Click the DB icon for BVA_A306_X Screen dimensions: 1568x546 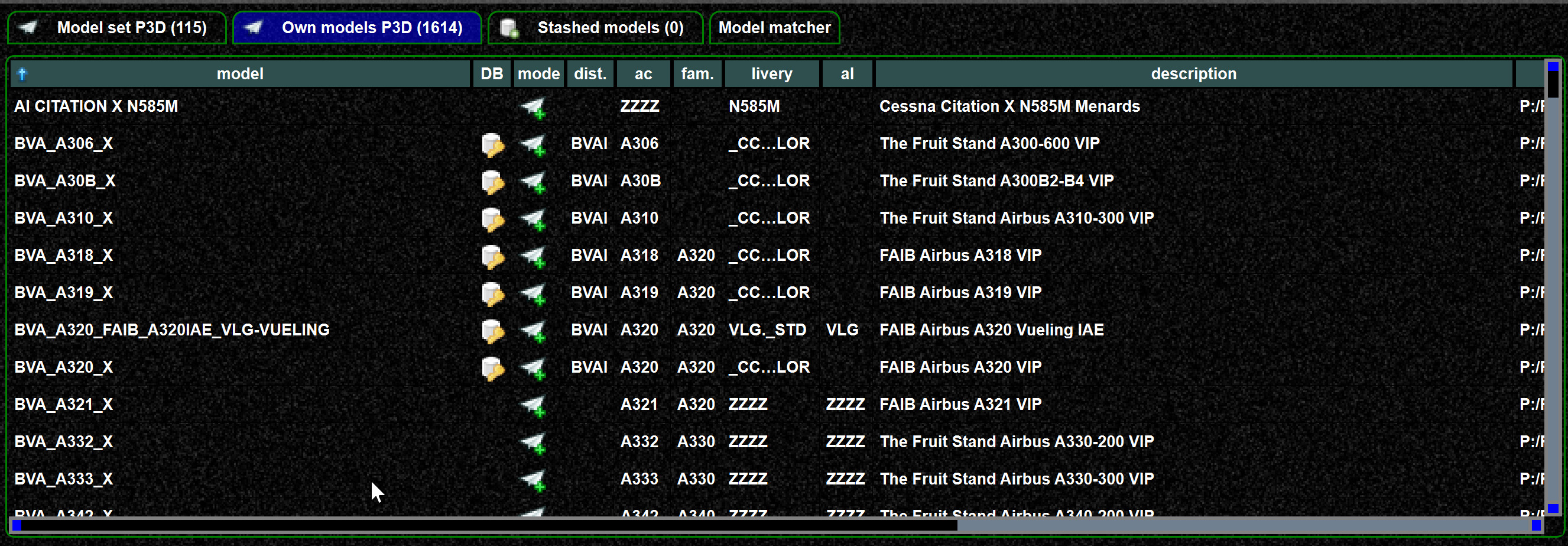click(492, 144)
